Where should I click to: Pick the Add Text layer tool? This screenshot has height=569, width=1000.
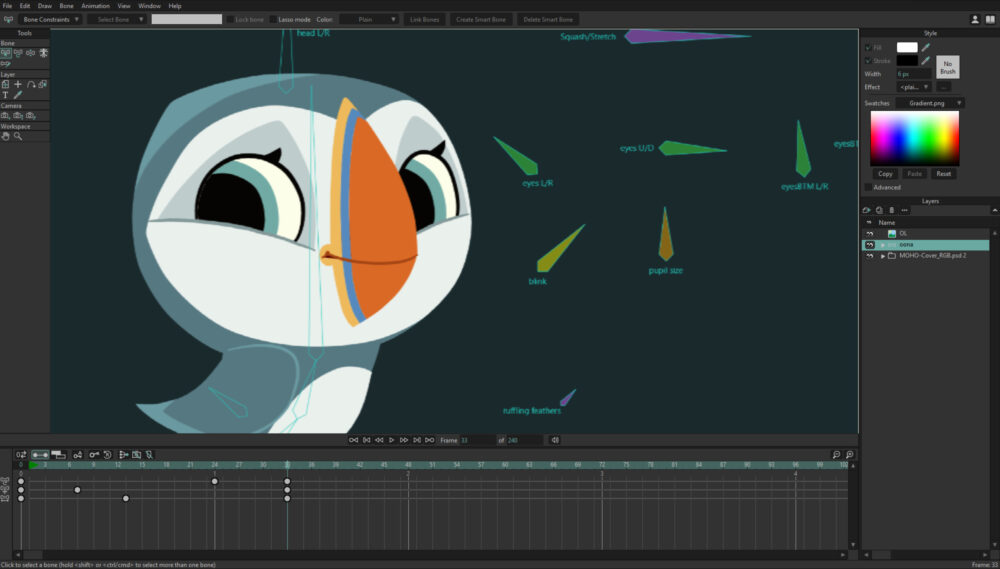pyautogui.click(x=6, y=95)
